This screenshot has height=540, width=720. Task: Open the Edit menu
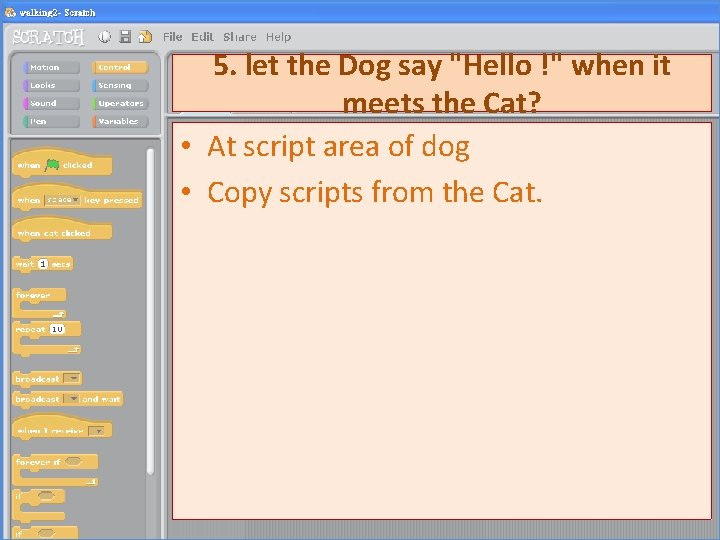tap(202, 37)
